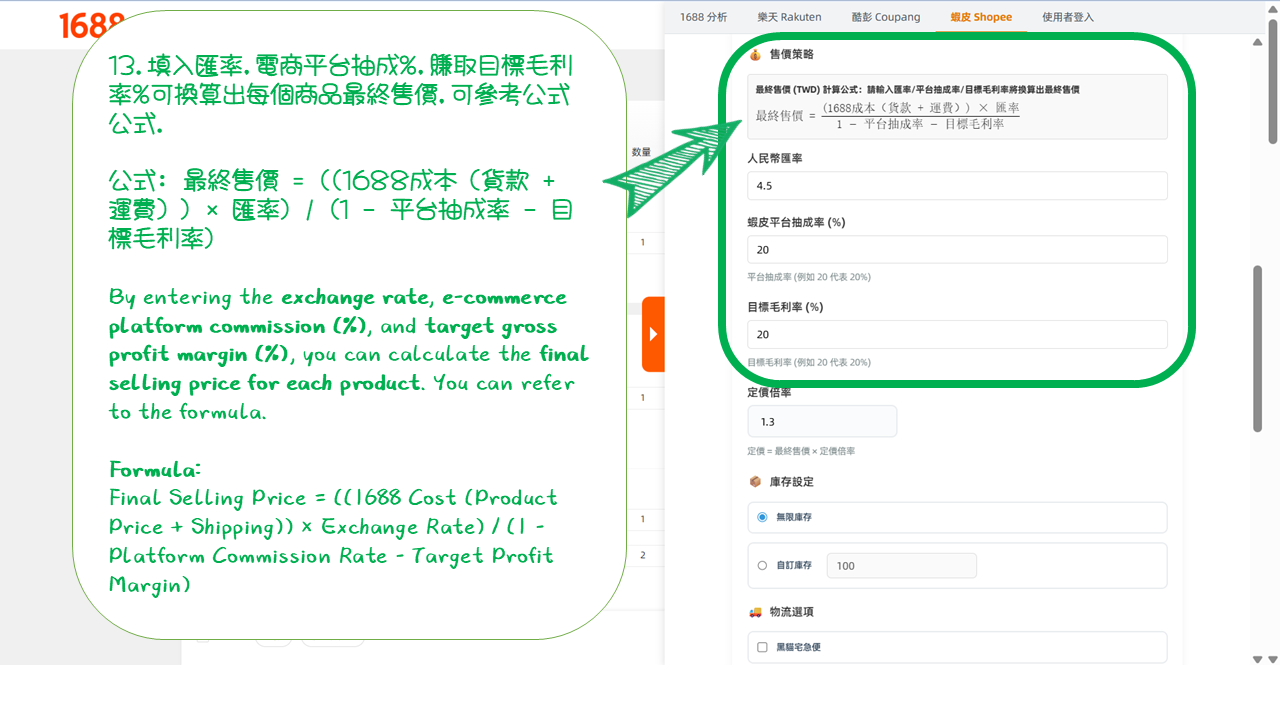Click the 使用者登入 link
This screenshot has height=720, width=1280.
coord(1068,16)
